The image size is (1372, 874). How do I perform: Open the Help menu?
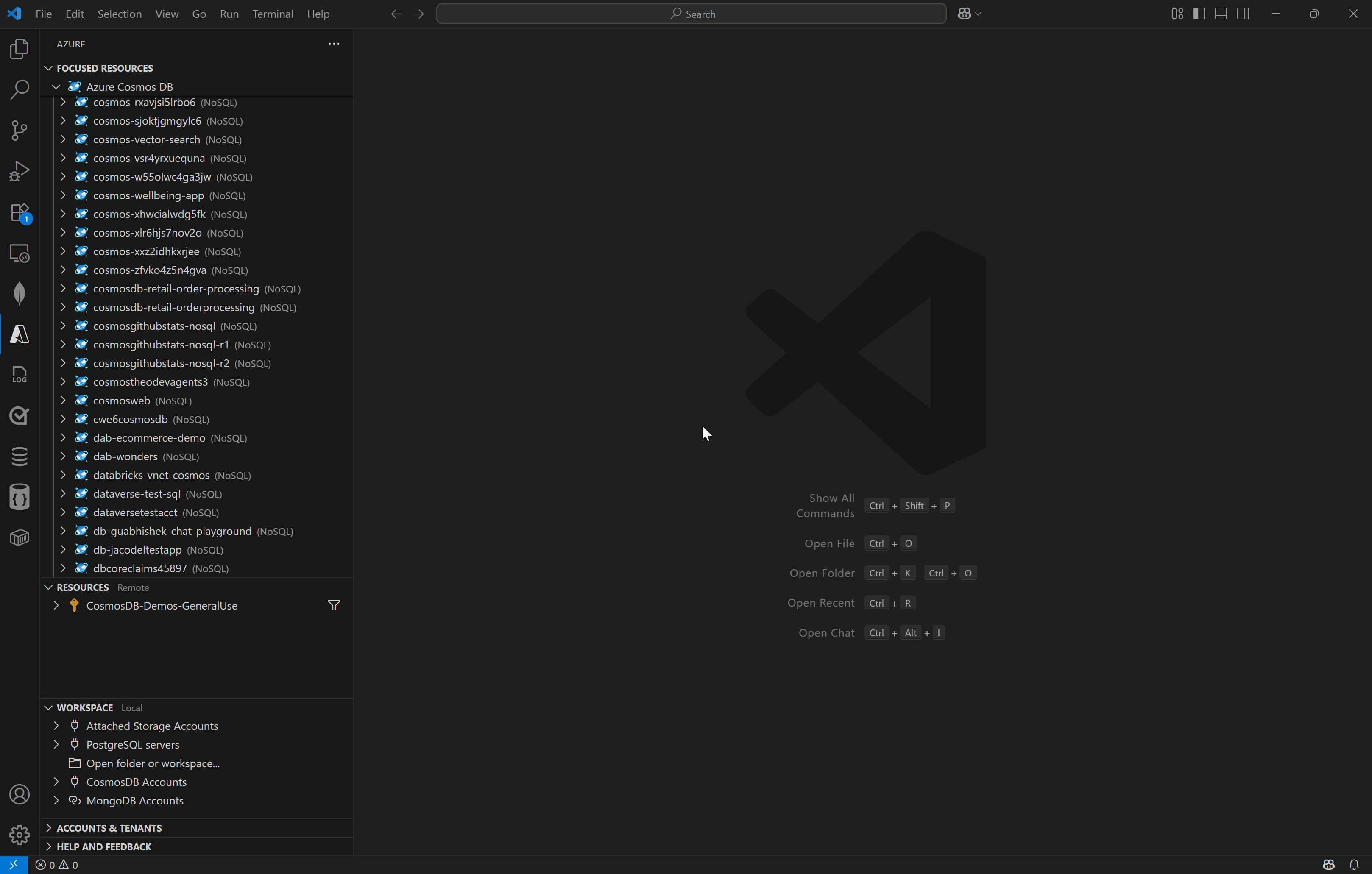318,14
